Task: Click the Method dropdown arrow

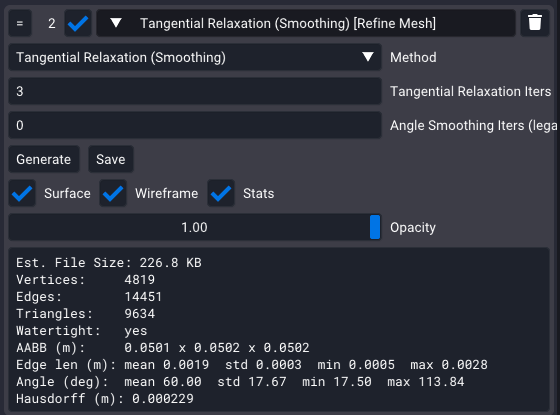Action: [368, 57]
